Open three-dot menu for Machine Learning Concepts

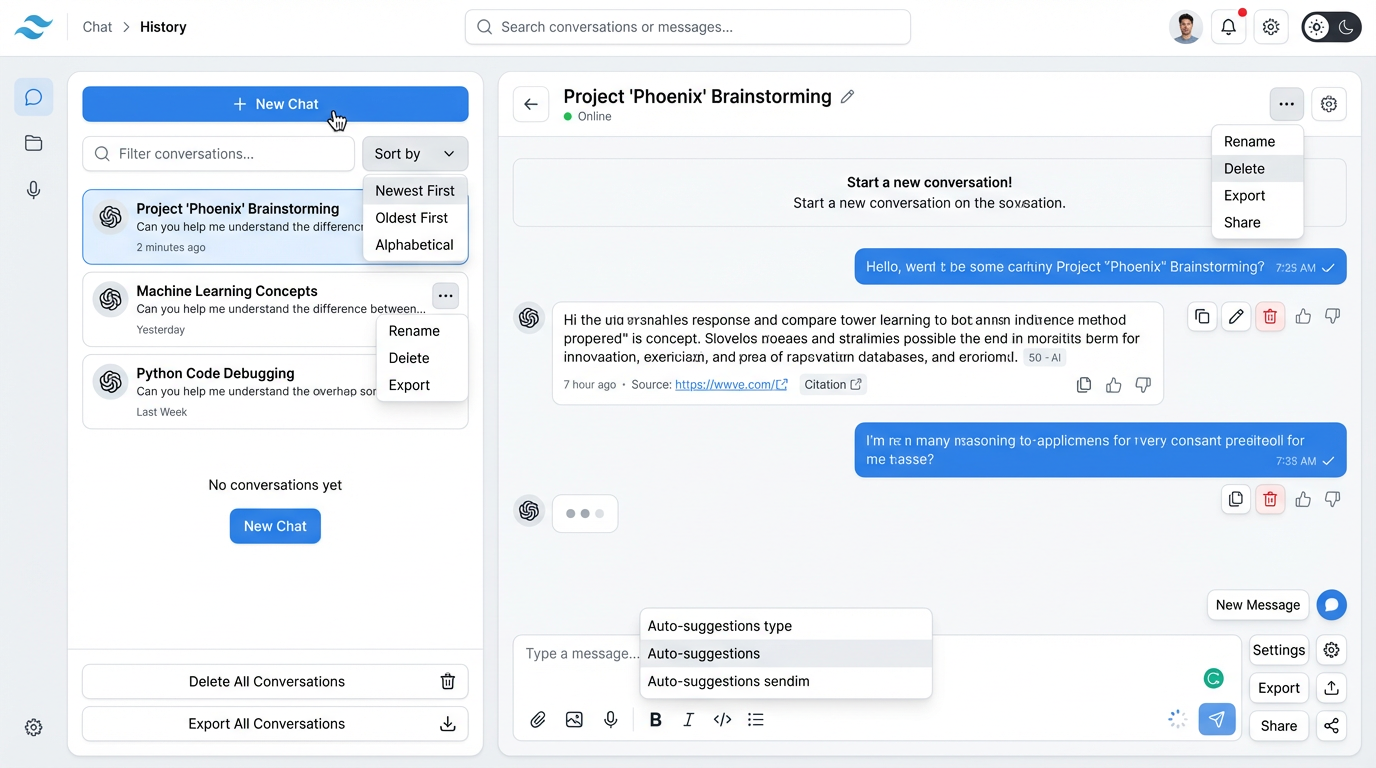446,296
